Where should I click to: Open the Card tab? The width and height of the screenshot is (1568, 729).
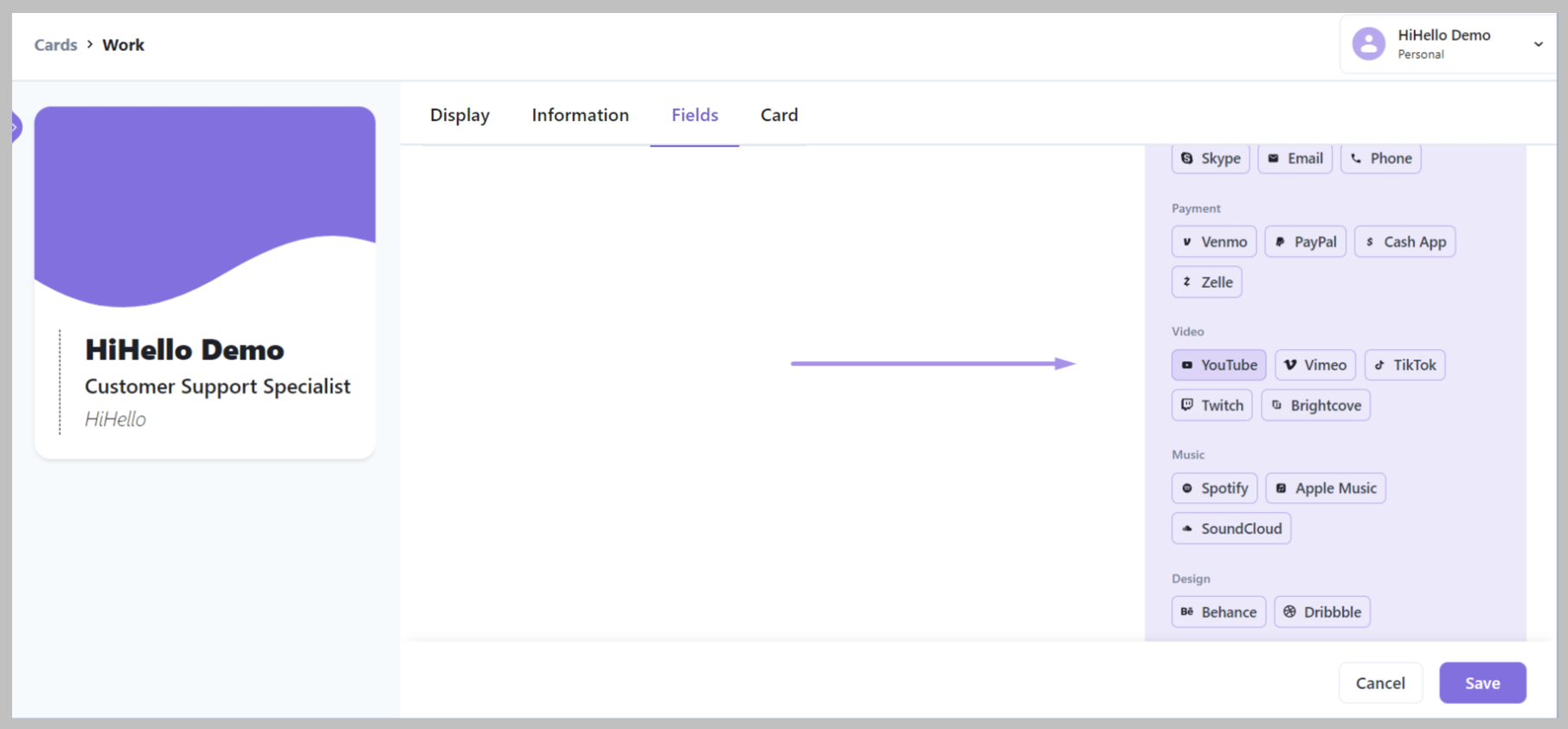[780, 115]
